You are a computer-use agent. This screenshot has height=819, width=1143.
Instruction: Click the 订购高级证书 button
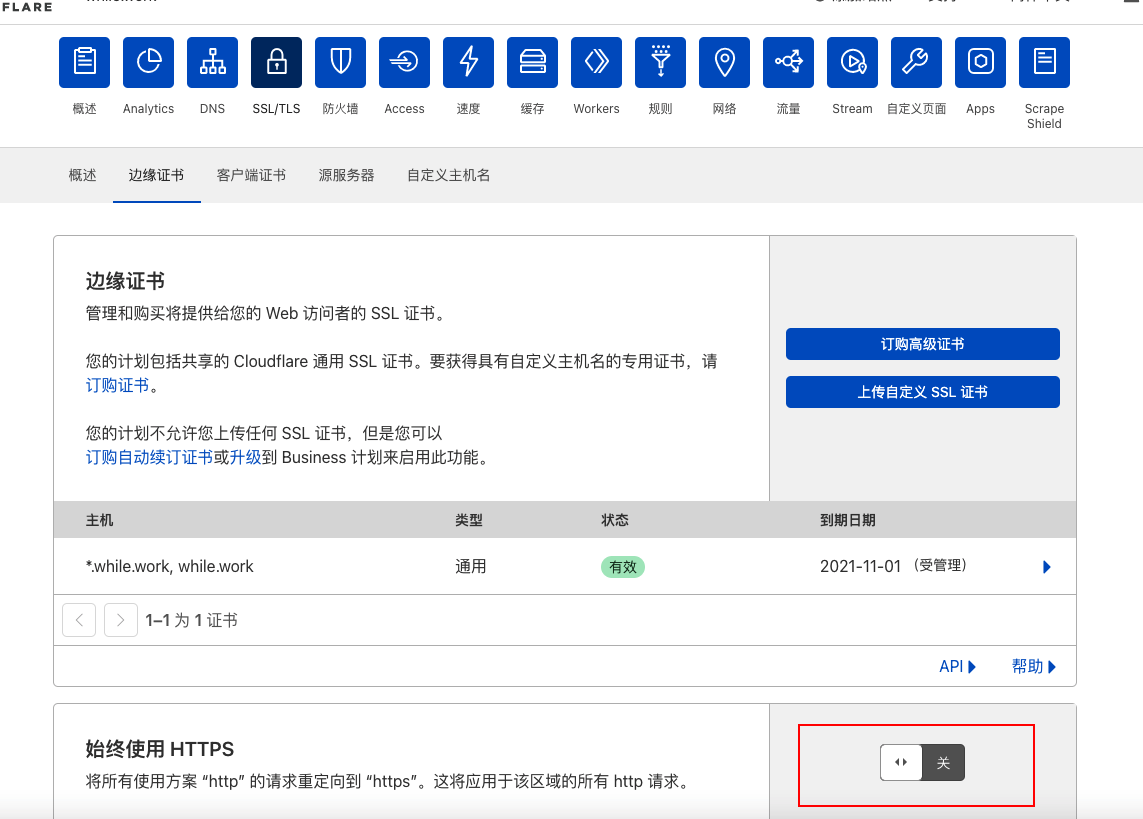(x=922, y=344)
